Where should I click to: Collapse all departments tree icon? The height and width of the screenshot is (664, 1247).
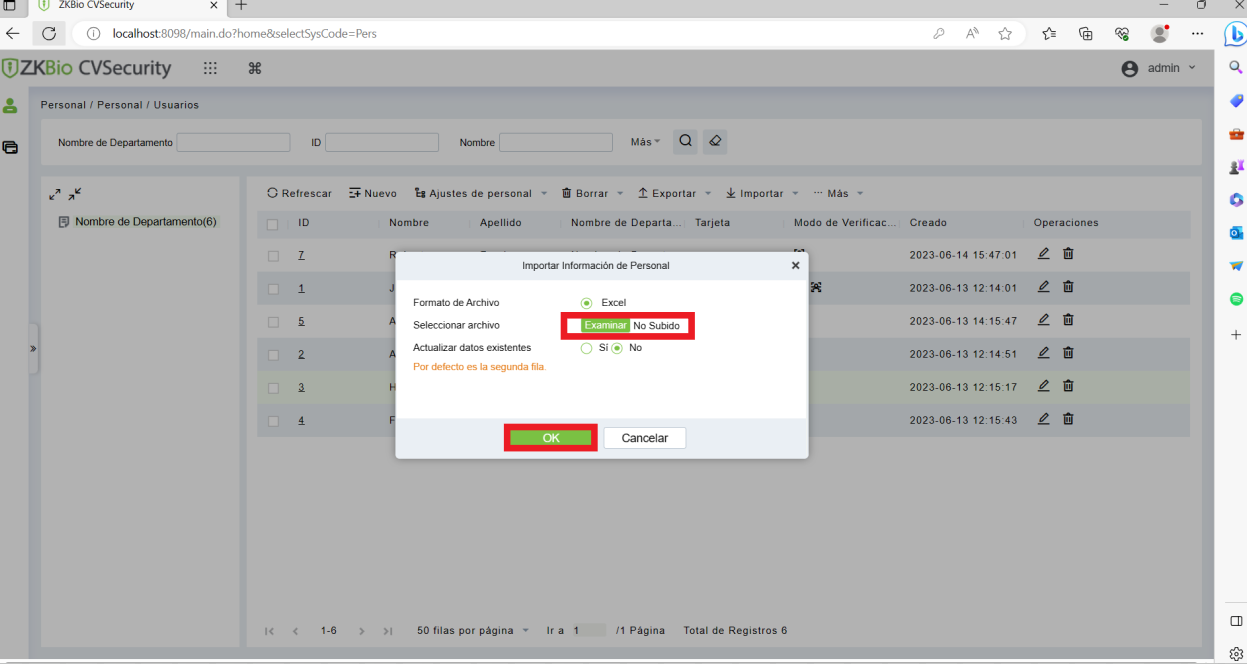[x=75, y=194]
